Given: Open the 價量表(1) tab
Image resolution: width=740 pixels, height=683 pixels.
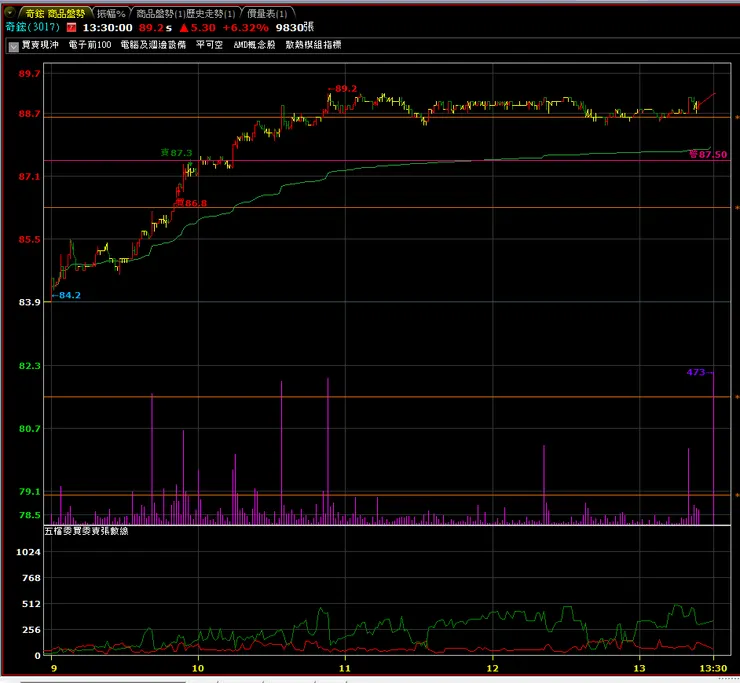Looking at the screenshot, I should click(x=267, y=14).
